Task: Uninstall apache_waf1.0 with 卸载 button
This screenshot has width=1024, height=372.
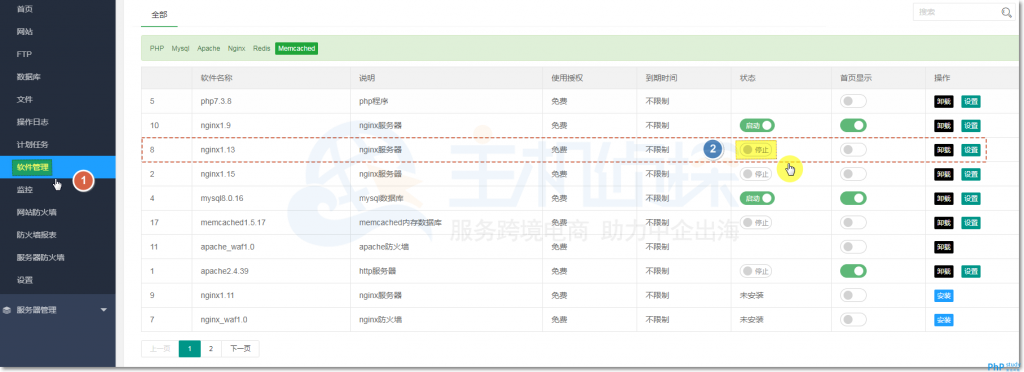Action: 944,247
